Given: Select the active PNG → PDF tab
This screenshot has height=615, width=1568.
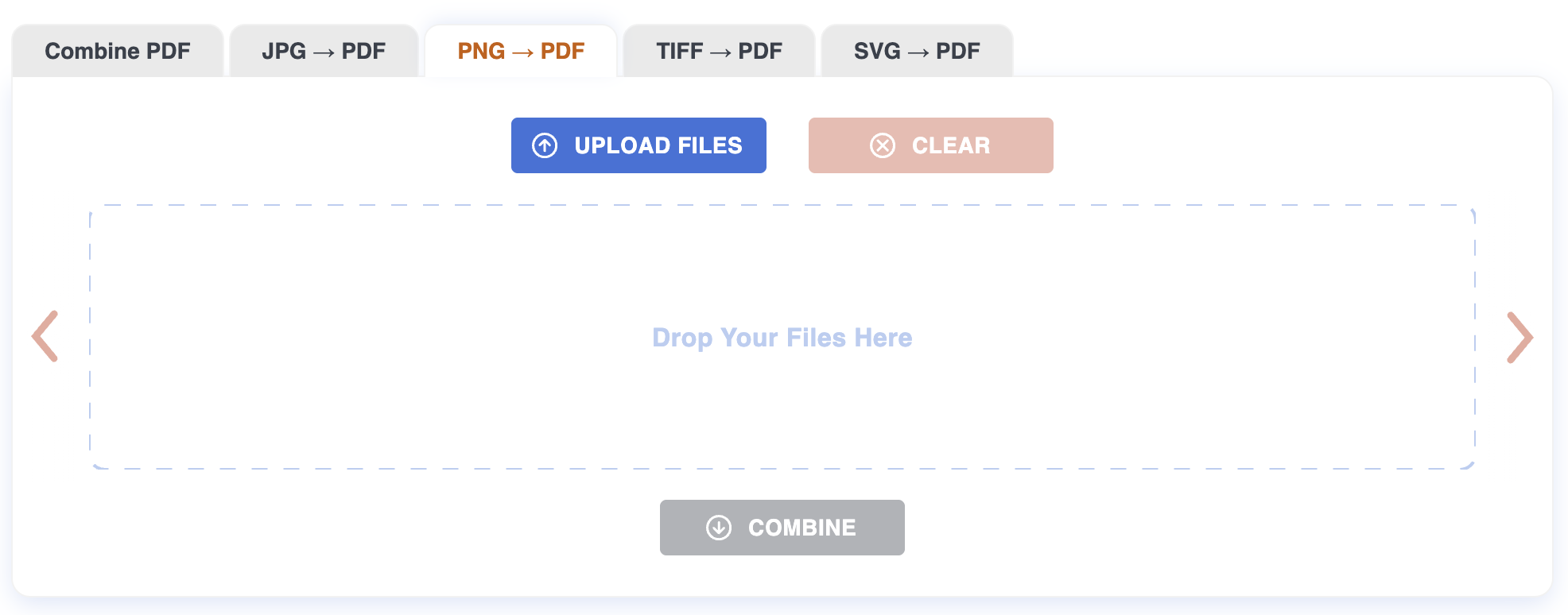Looking at the screenshot, I should point(521,51).
